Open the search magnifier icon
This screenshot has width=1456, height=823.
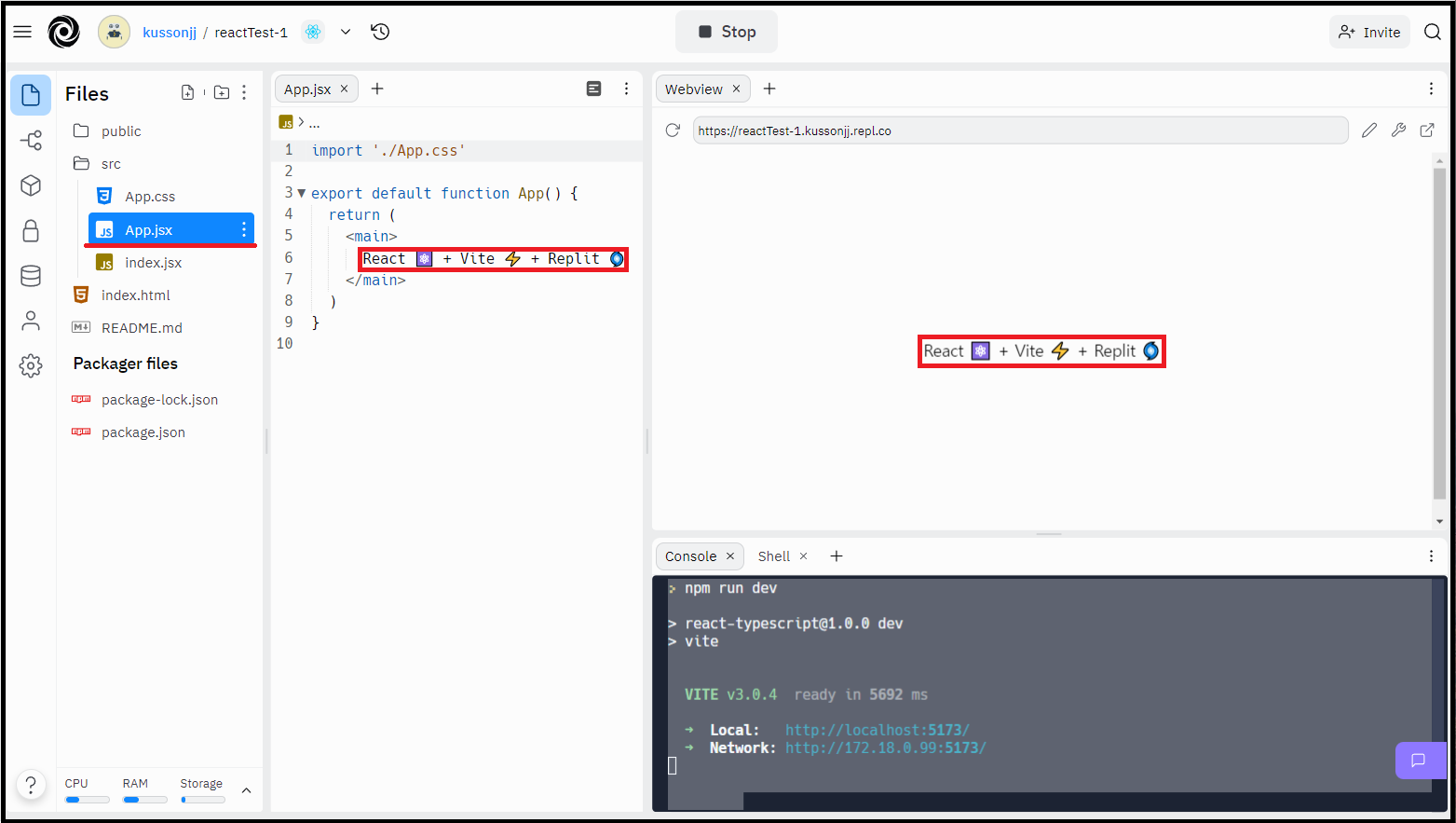(1433, 32)
